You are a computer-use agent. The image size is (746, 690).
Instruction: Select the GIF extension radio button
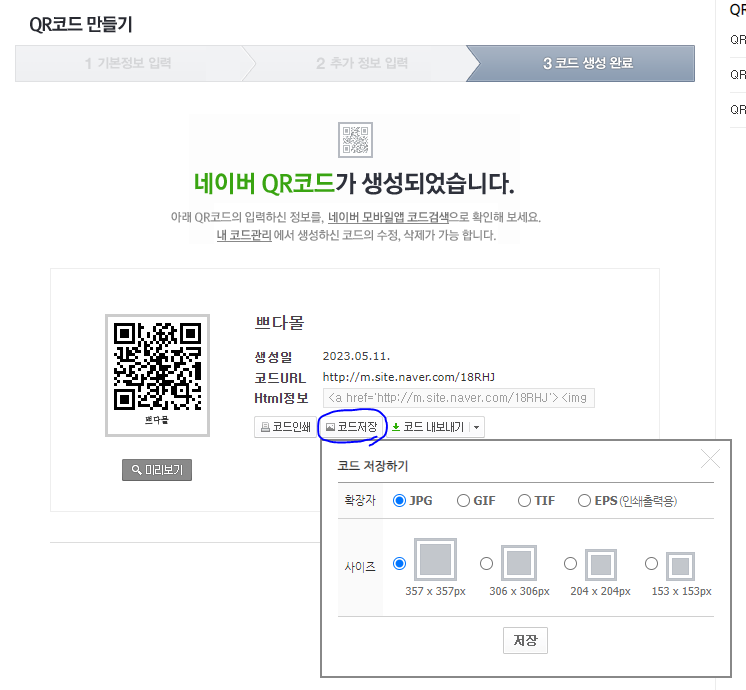(463, 501)
